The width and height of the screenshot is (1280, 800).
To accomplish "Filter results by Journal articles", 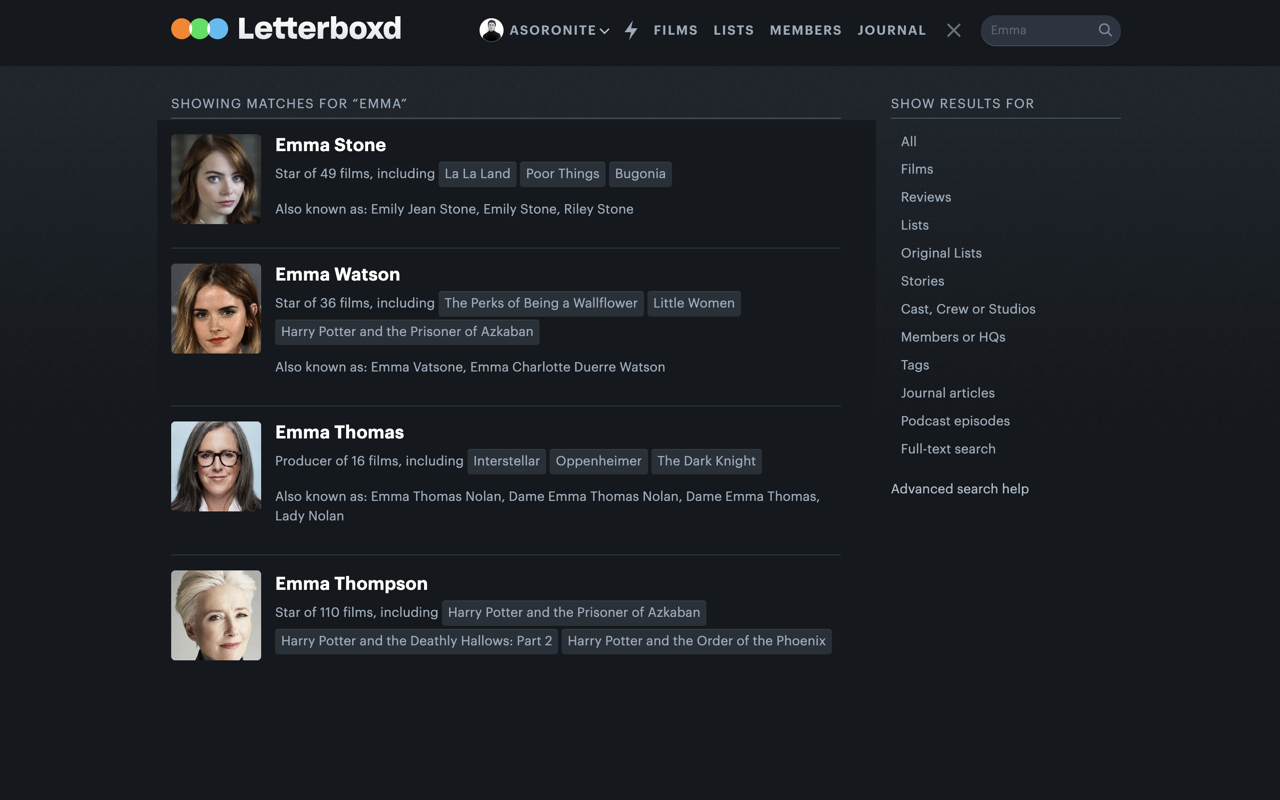I will point(948,394).
